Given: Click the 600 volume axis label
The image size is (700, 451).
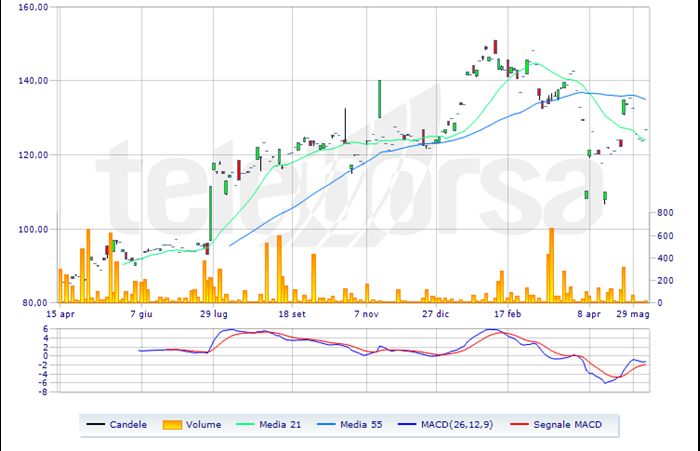Looking at the screenshot, I should [x=666, y=236].
